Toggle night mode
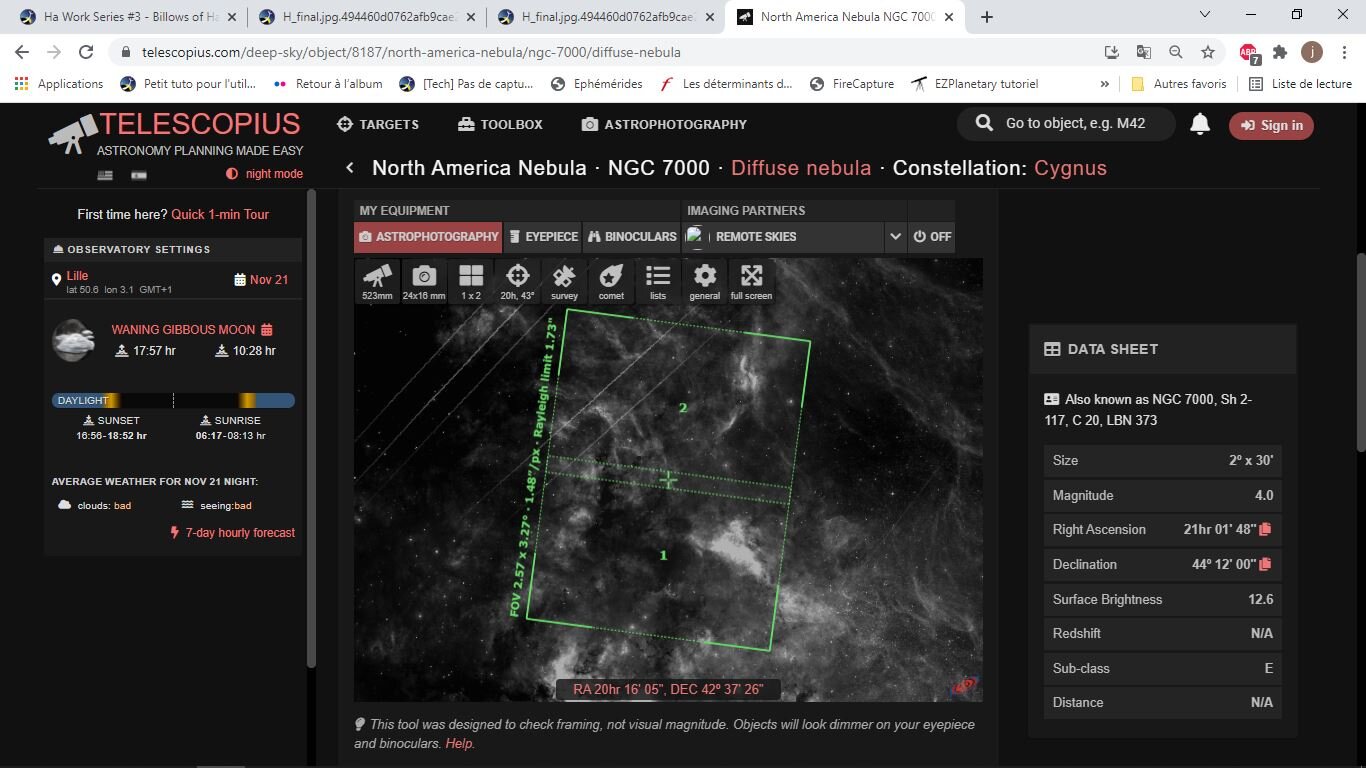Image resolution: width=1366 pixels, height=768 pixels. click(264, 174)
